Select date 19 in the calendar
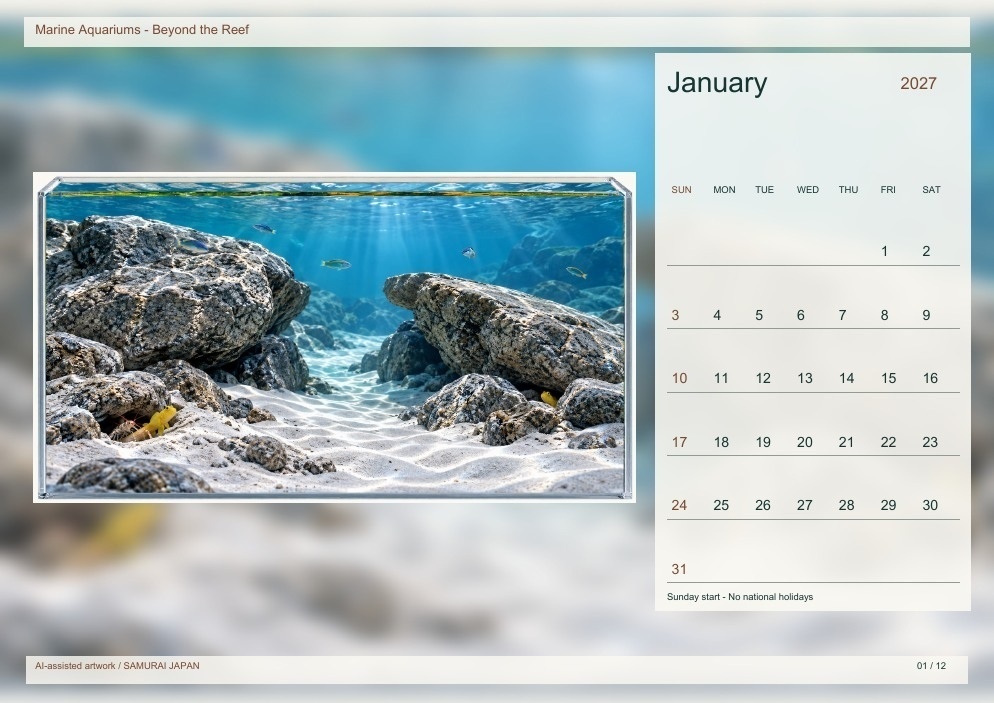This screenshot has width=994, height=703. pos(763,442)
